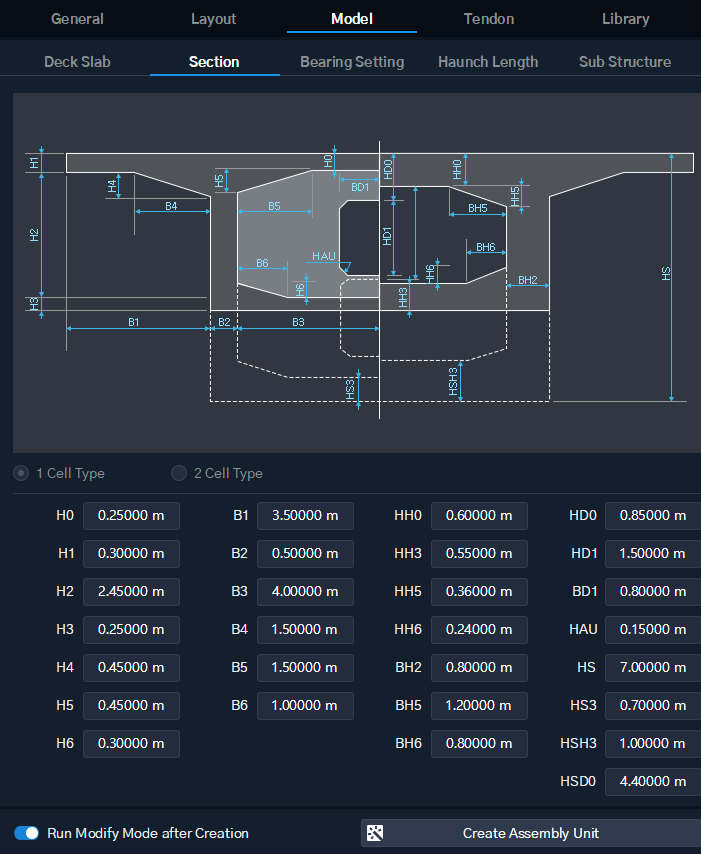Screen dimensions: 701x854
Task: Click the HAU label in the diagram
Action: point(324,256)
